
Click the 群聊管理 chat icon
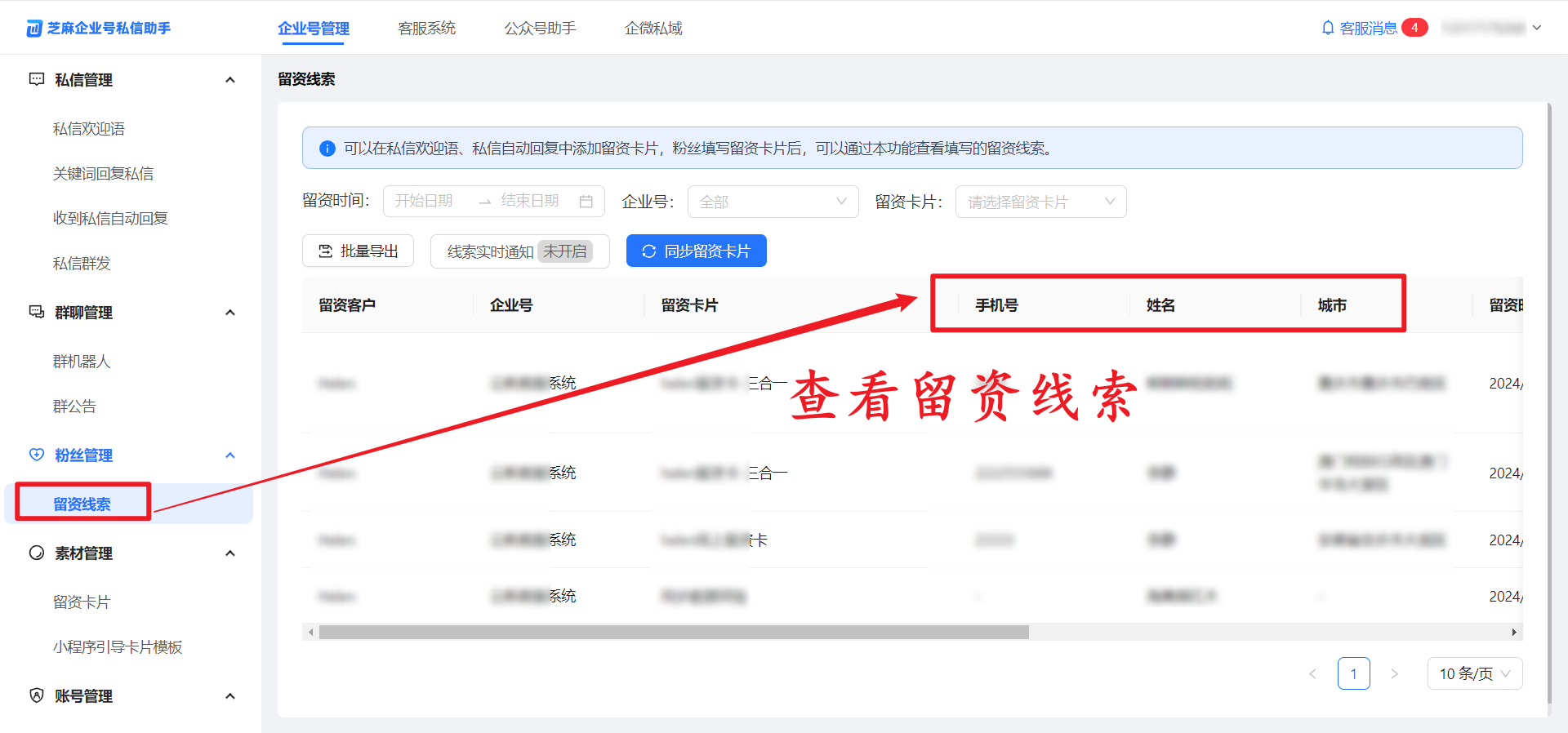(37, 312)
